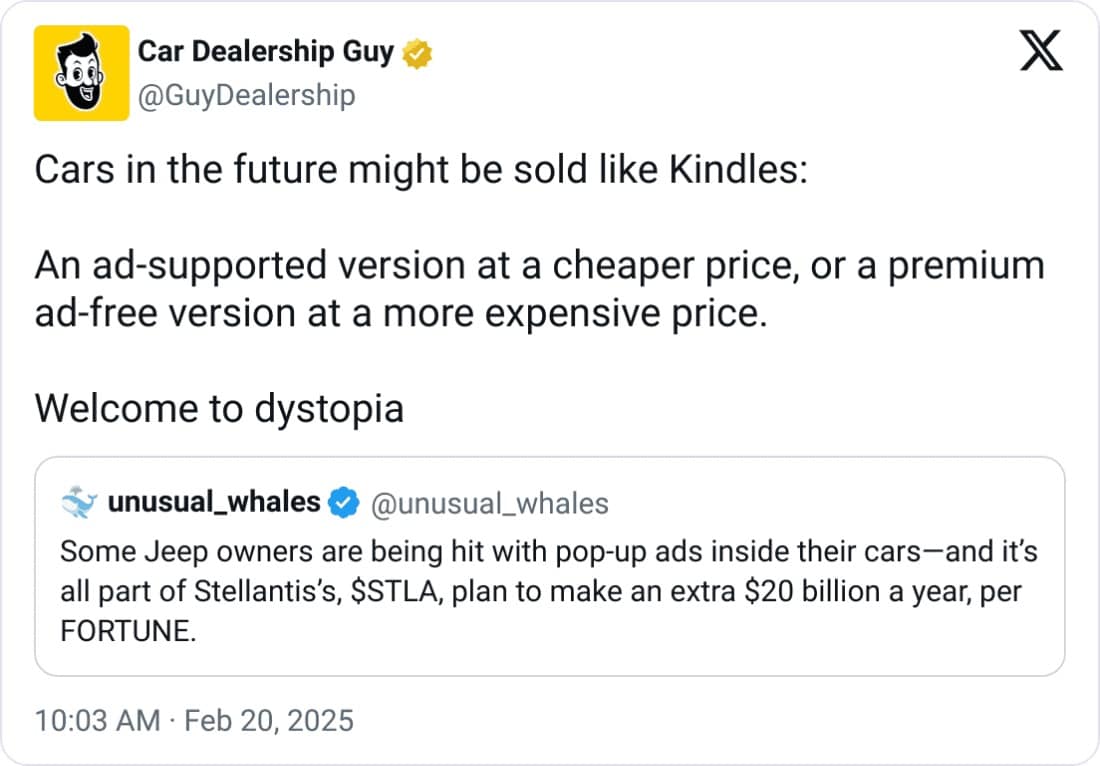The image size is (1100, 766).
Task: Click the Car Dealership Guy profile avatar
Action: pyautogui.click(x=81, y=73)
